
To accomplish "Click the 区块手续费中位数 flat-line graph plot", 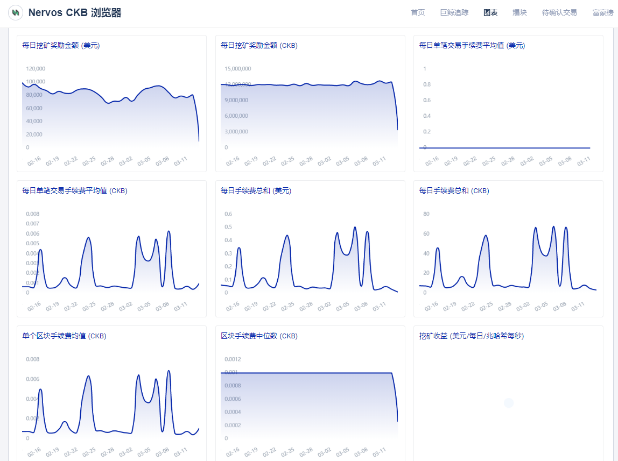I will coord(309,406).
